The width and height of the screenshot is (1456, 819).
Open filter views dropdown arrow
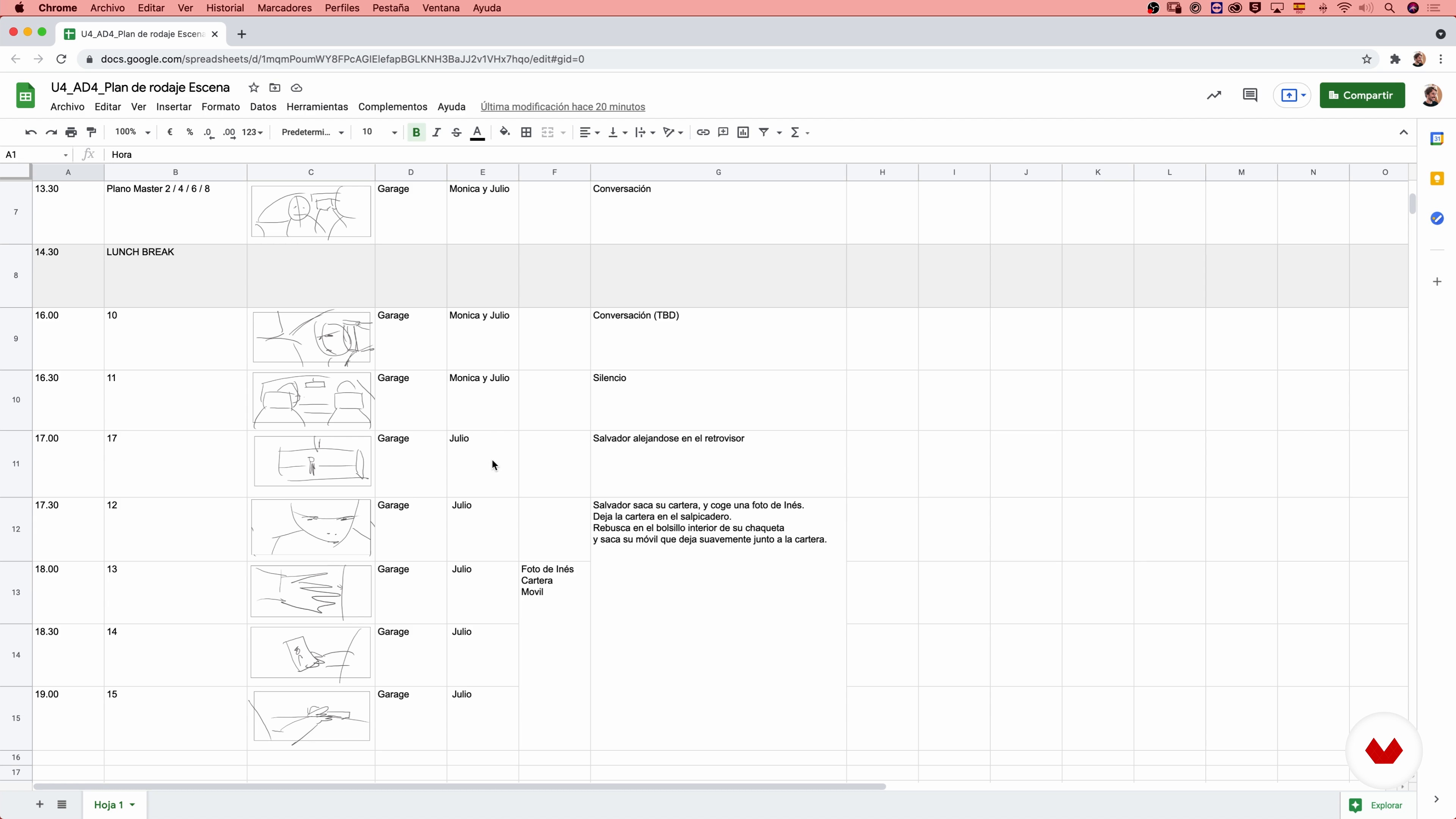click(x=779, y=132)
